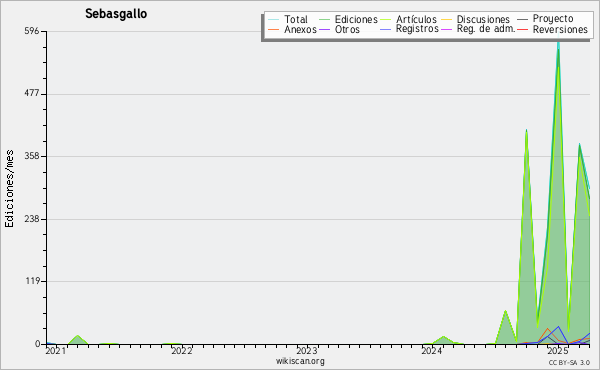
Task: Click the Proyecto legend entry
Action: click(553, 19)
